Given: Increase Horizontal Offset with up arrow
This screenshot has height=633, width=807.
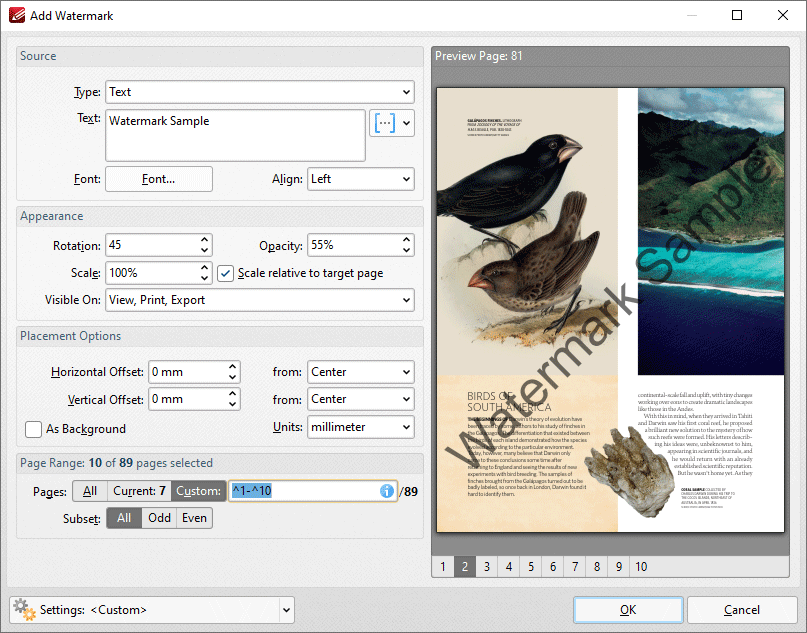Looking at the screenshot, I should tap(233, 366).
